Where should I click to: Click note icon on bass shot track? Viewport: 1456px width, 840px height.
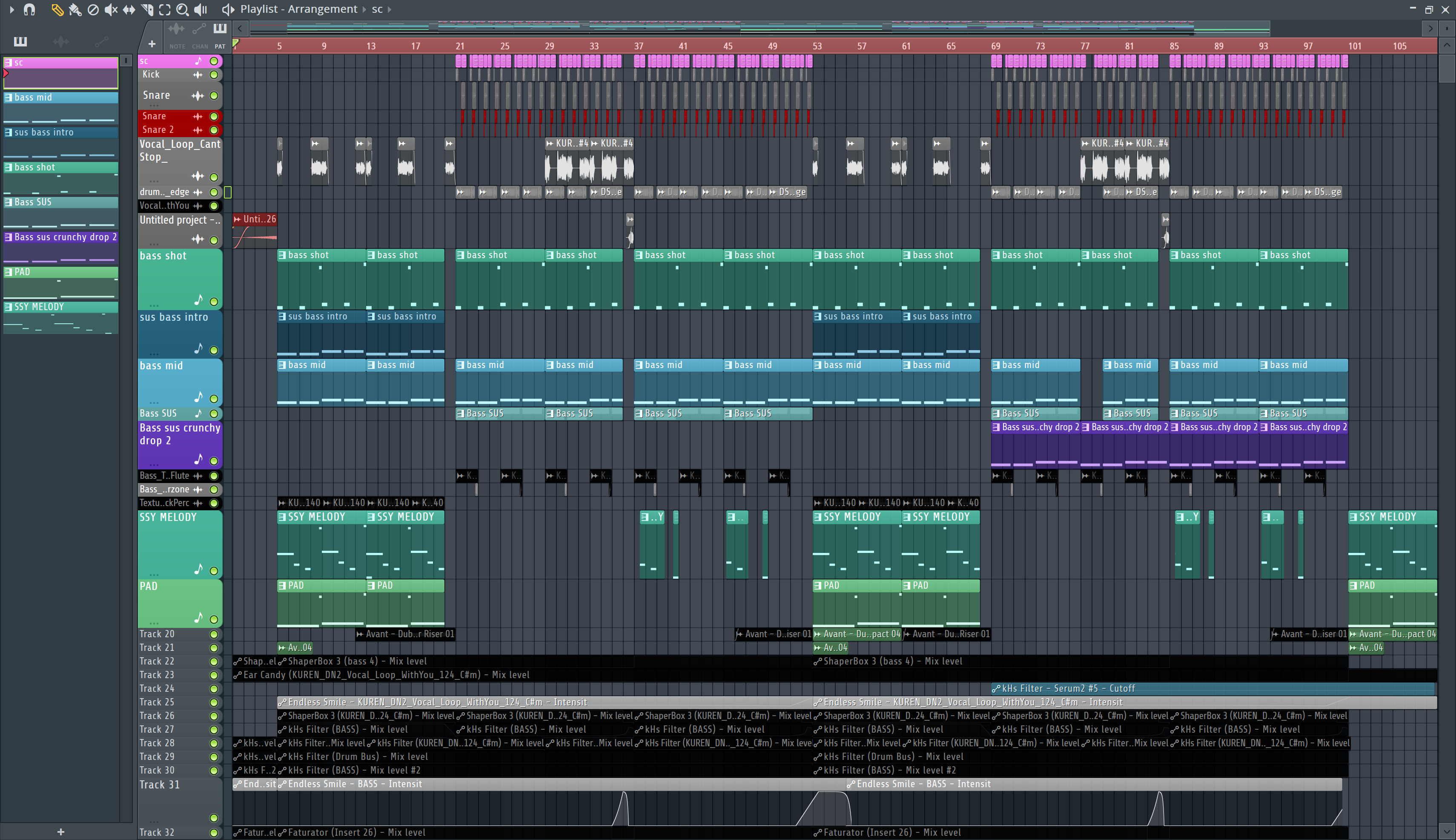click(x=198, y=300)
